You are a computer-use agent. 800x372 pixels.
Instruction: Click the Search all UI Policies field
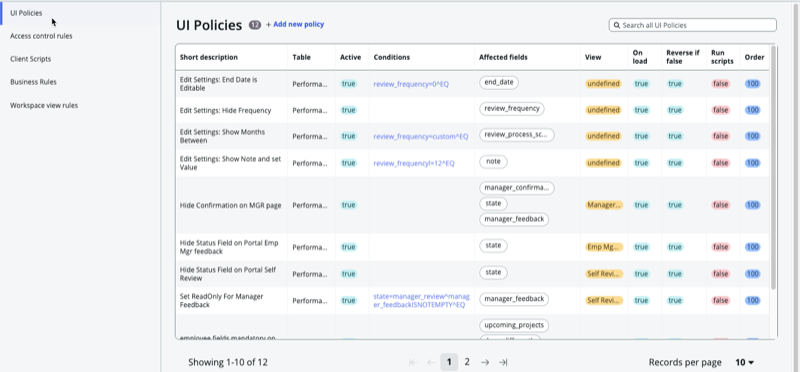(692, 25)
